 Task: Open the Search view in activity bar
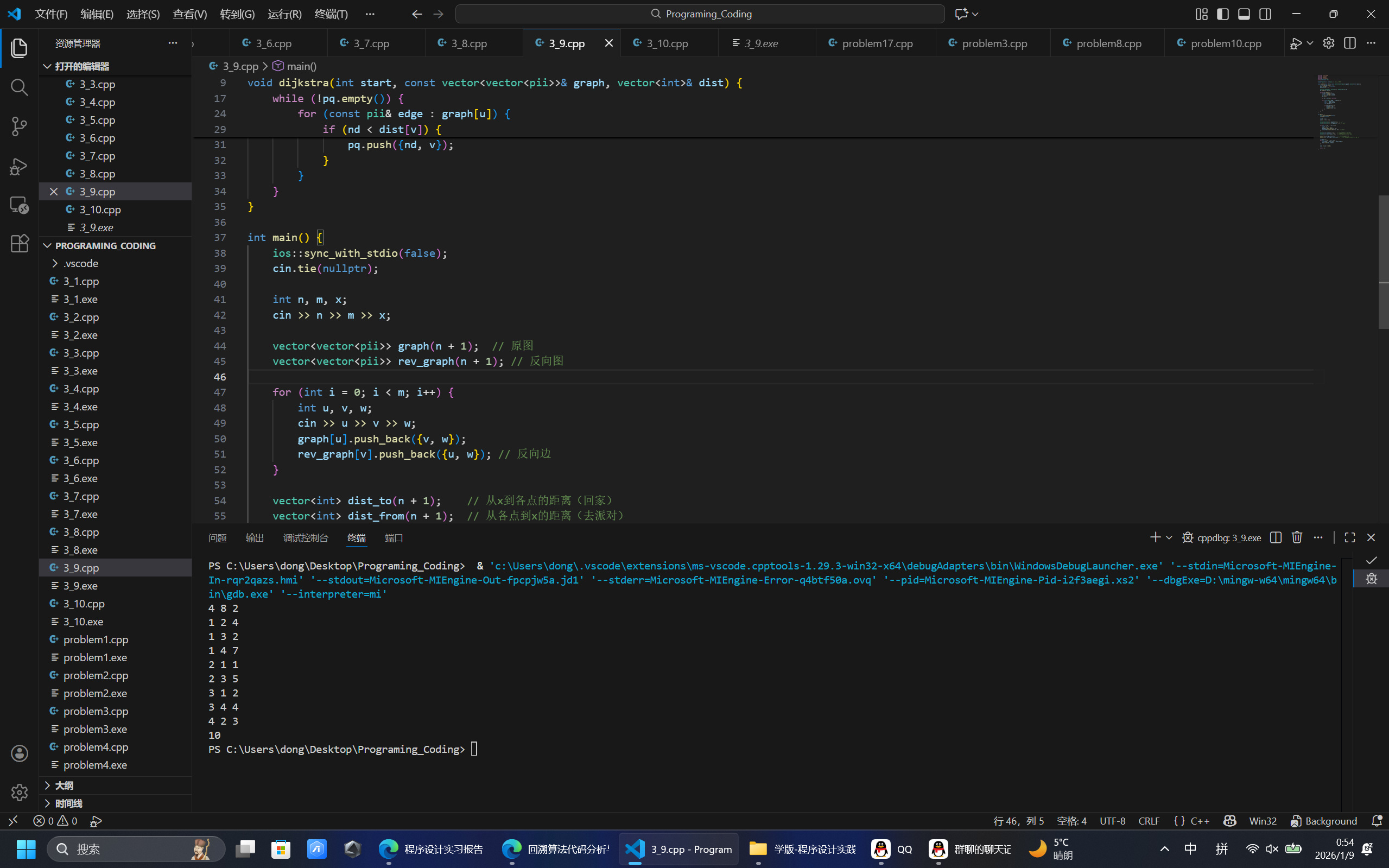pyautogui.click(x=19, y=87)
